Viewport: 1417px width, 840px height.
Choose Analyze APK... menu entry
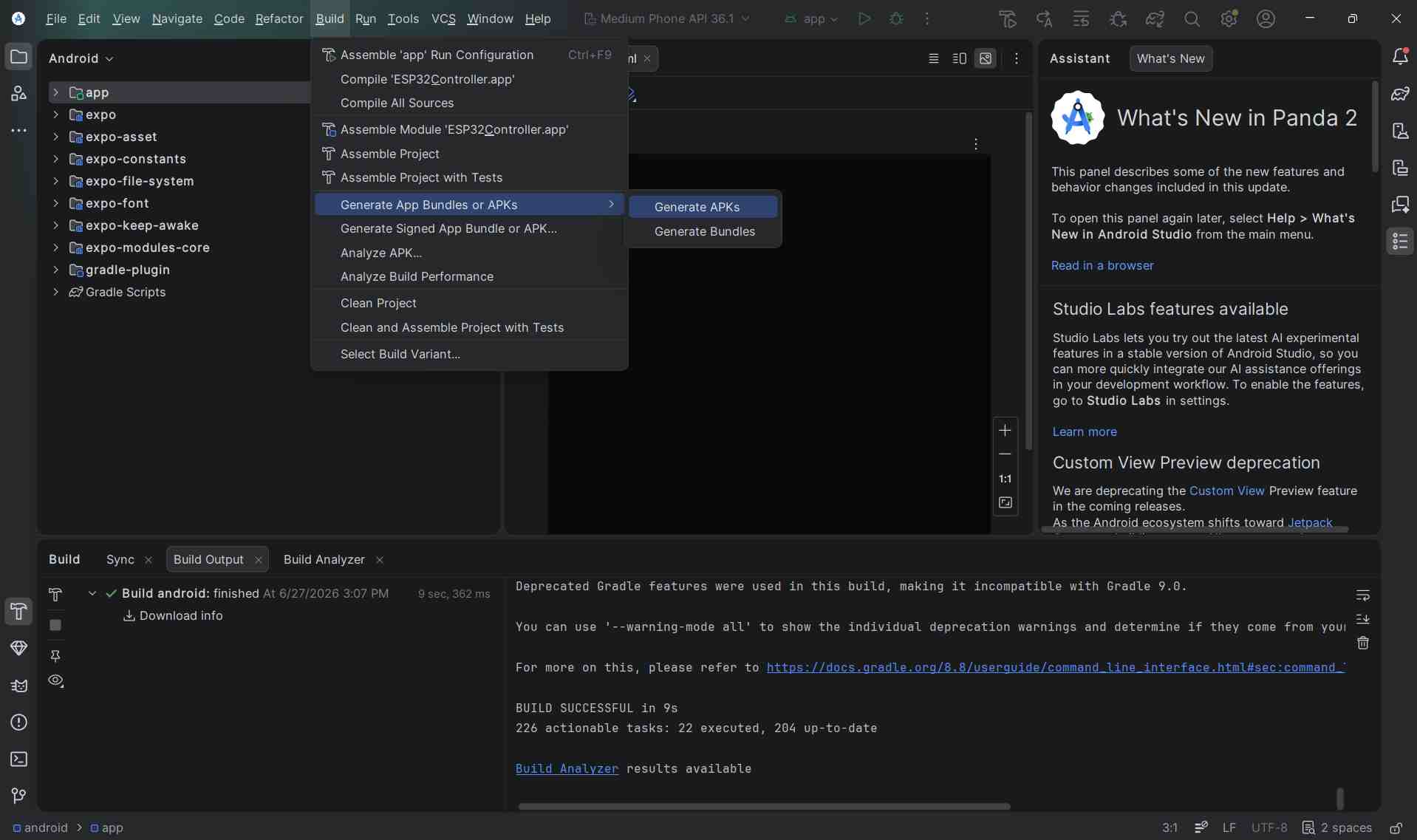coord(470,253)
